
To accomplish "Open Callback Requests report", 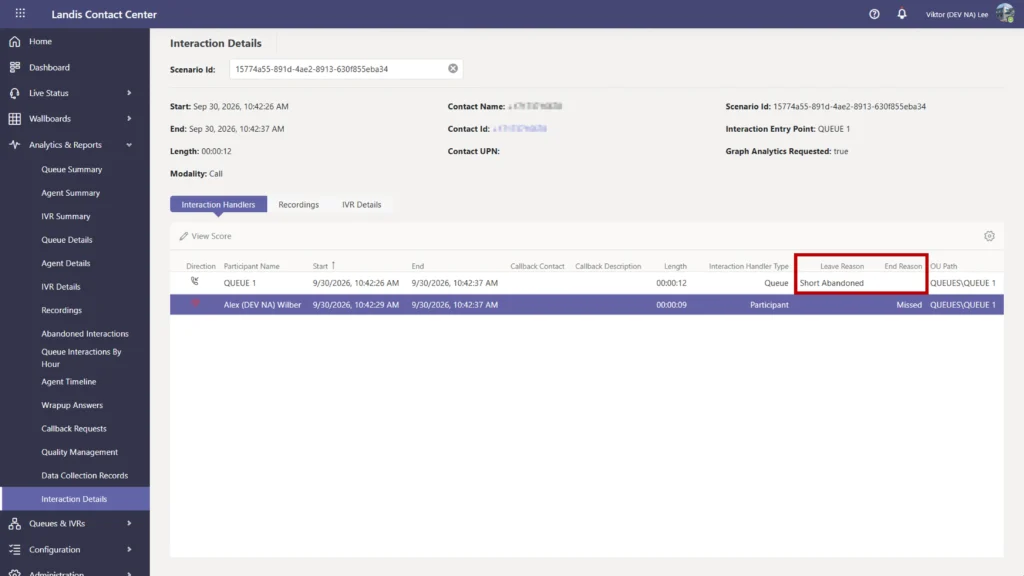I will [74, 428].
